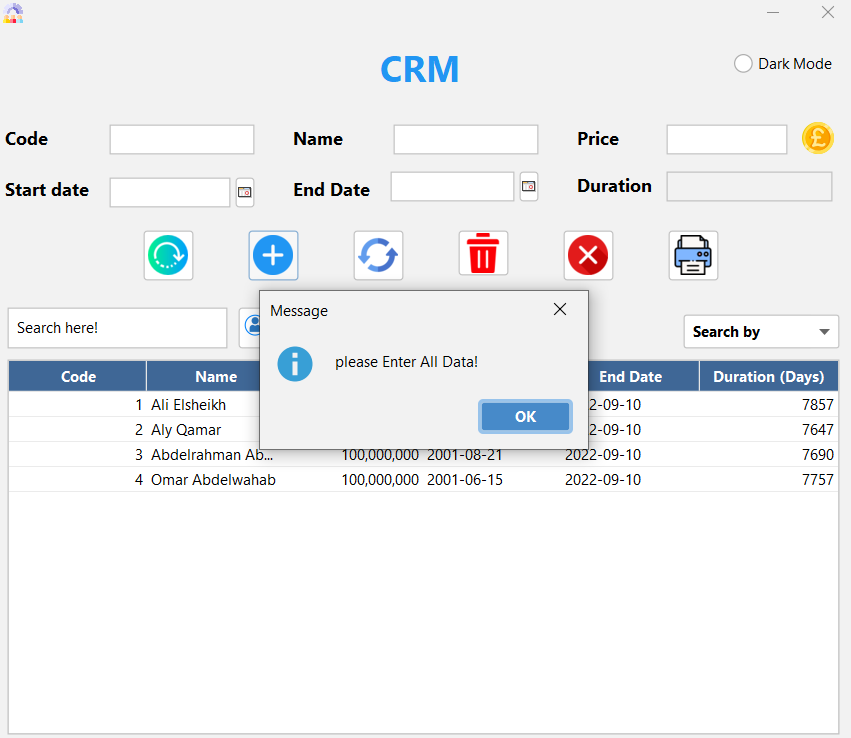Screen dimensions: 851x738
Task: Click the duration value 7757
Action: (x=817, y=480)
